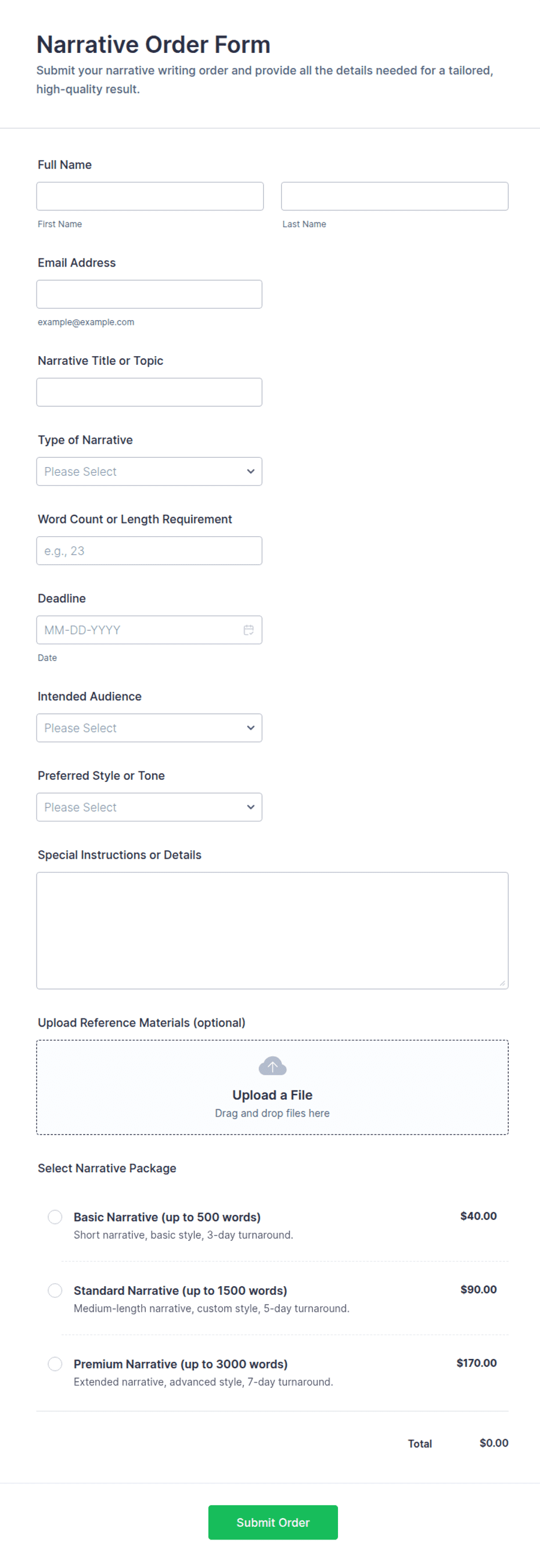Click the Narrative Title or Topic field
The width and height of the screenshot is (540, 1568).
point(149,392)
